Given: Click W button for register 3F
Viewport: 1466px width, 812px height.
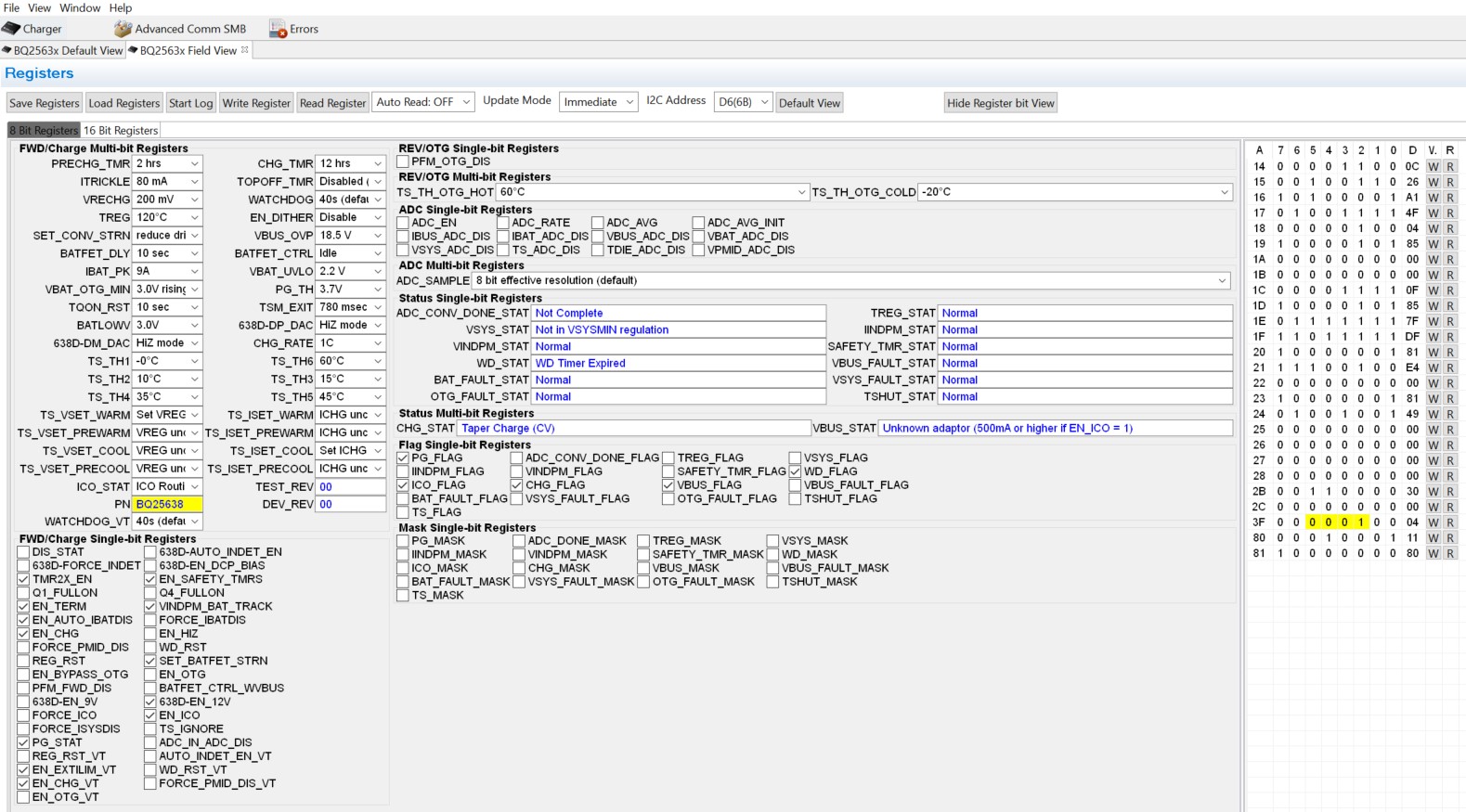Looking at the screenshot, I should point(1434,522).
